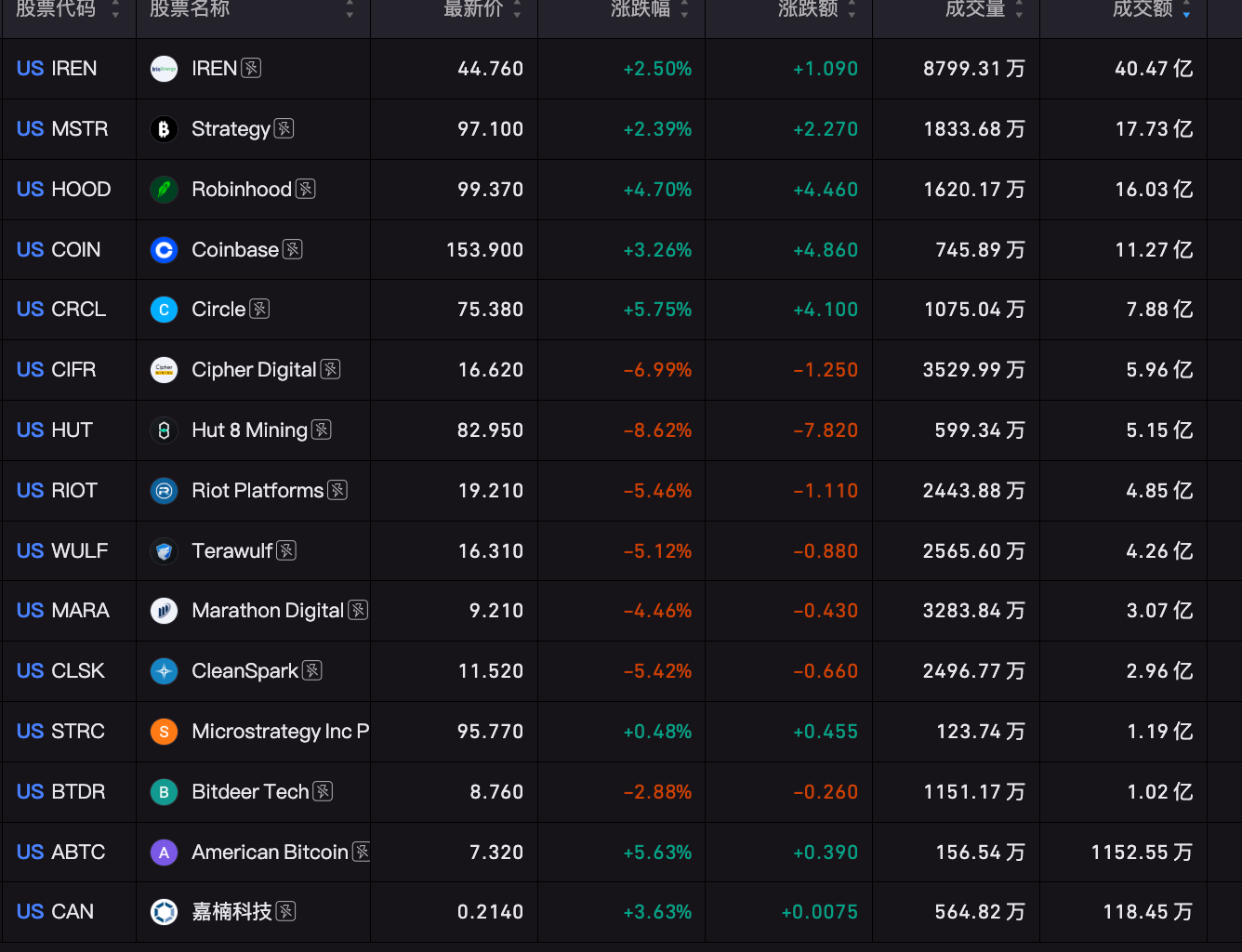This screenshot has height=952, width=1242.
Task: Click the Strategy bitcoin logo icon
Action: point(164,129)
